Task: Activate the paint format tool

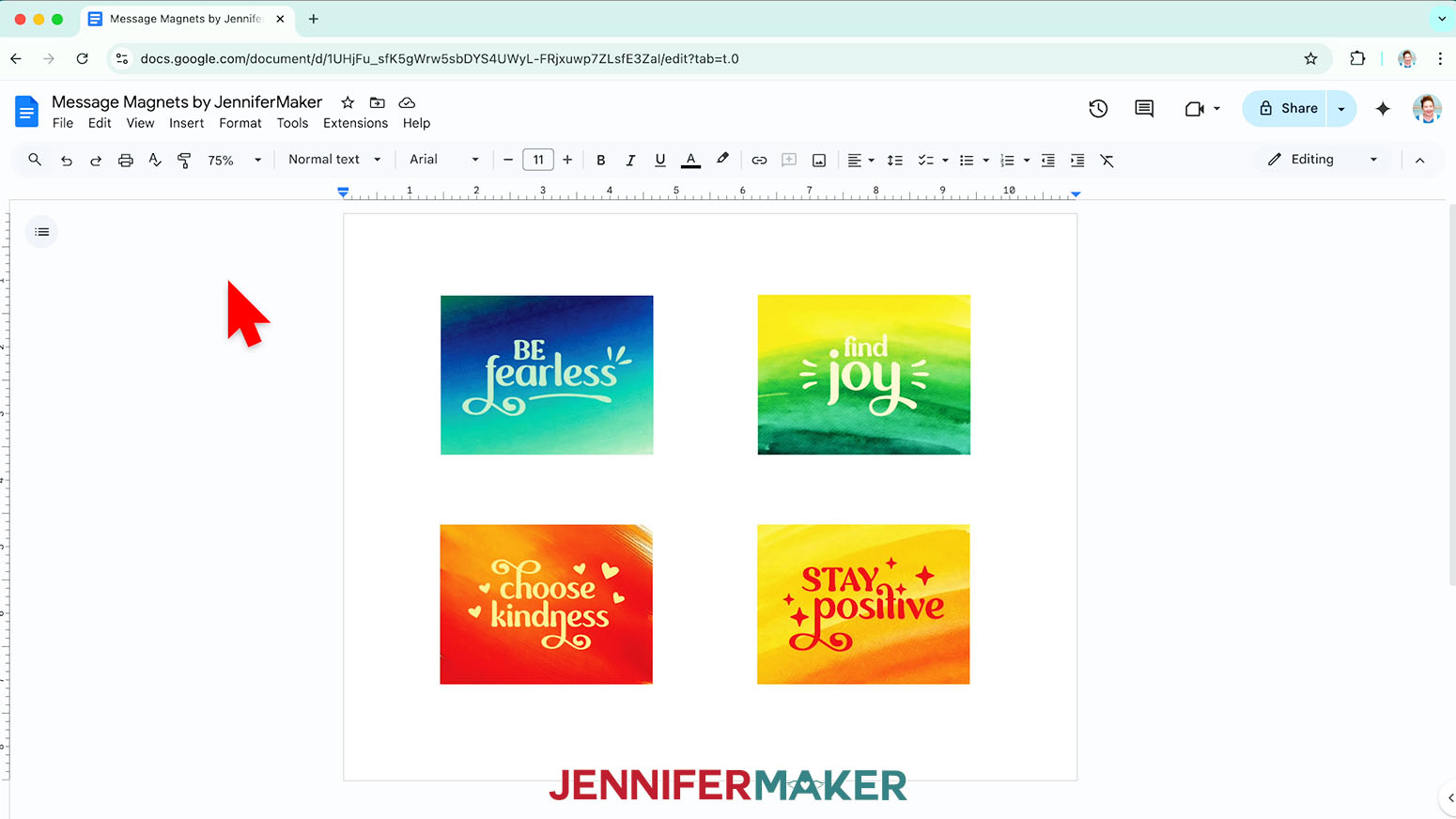Action: tap(184, 161)
